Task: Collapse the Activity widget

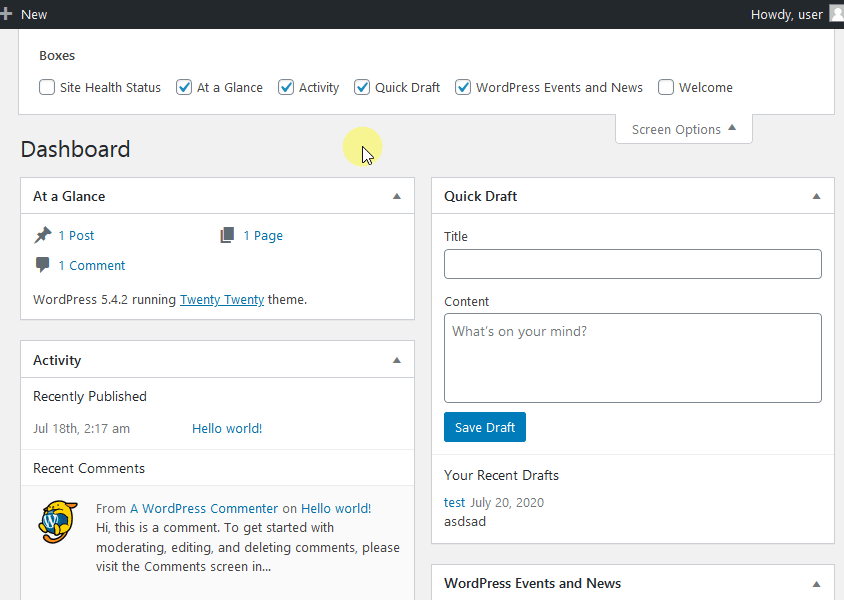Action: [x=397, y=360]
